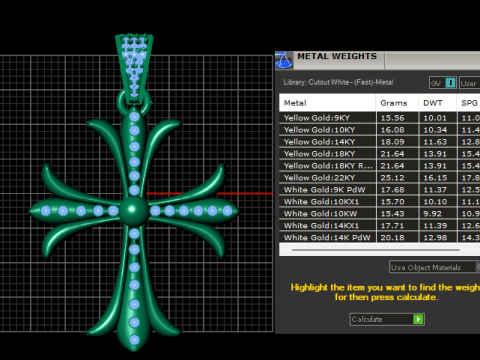The width and height of the screenshot is (480, 360).
Task: Select the White Gold:14K PdW row
Action: tap(379, 237)
